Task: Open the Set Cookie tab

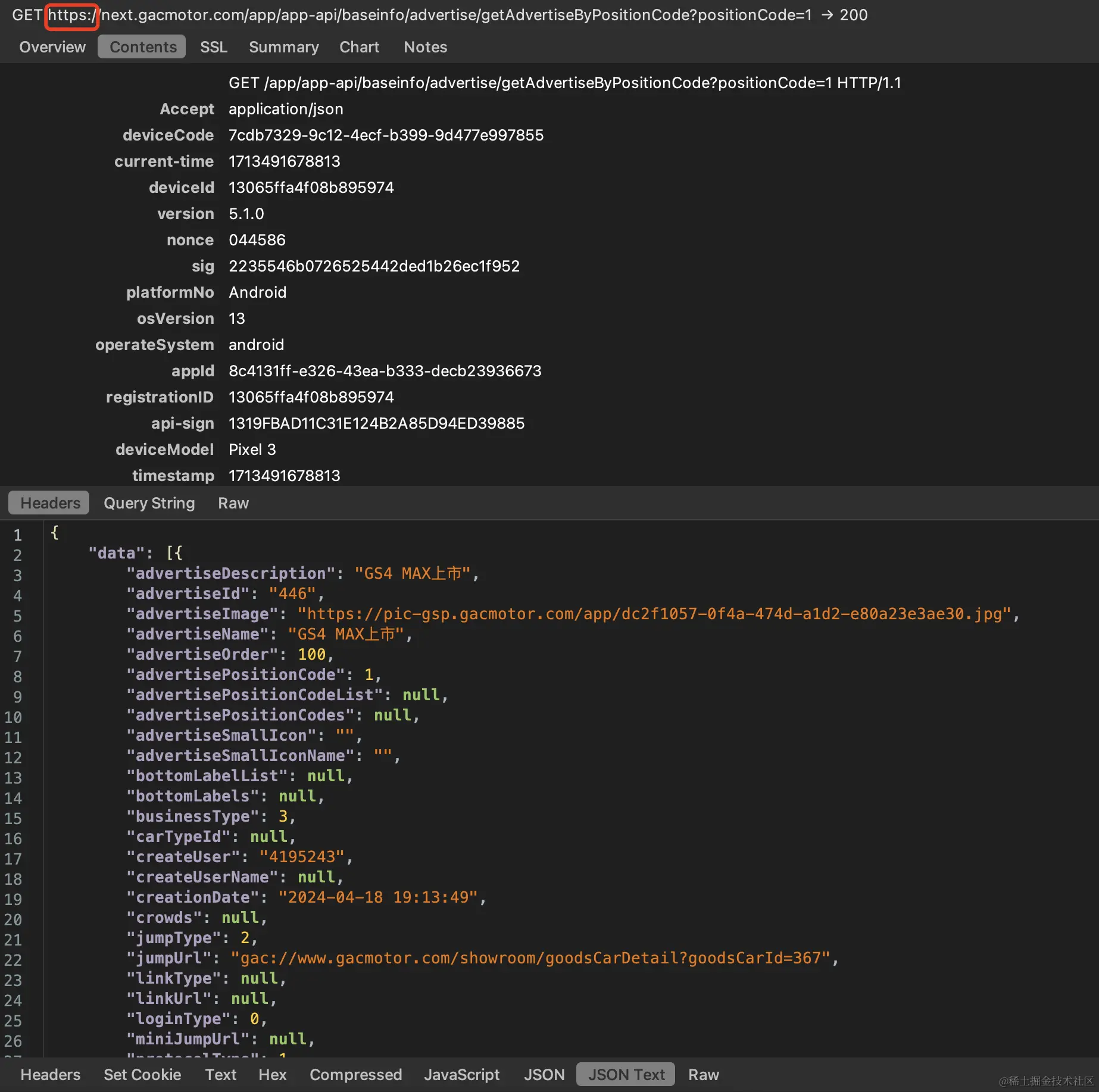Action: [142, 1075]
